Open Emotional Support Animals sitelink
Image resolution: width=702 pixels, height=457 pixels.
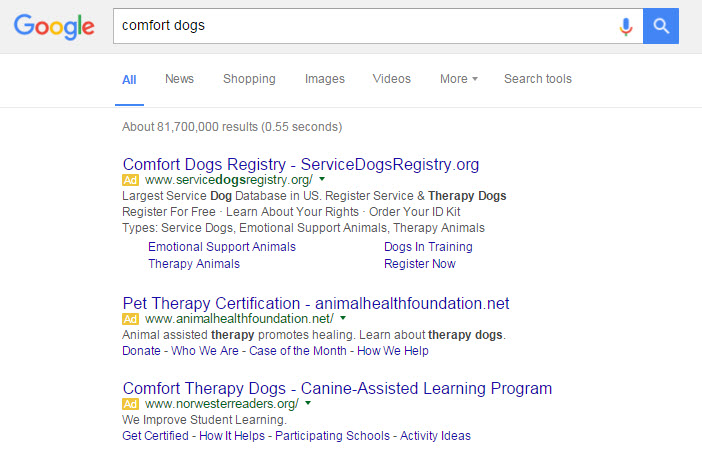pos(222,247)
